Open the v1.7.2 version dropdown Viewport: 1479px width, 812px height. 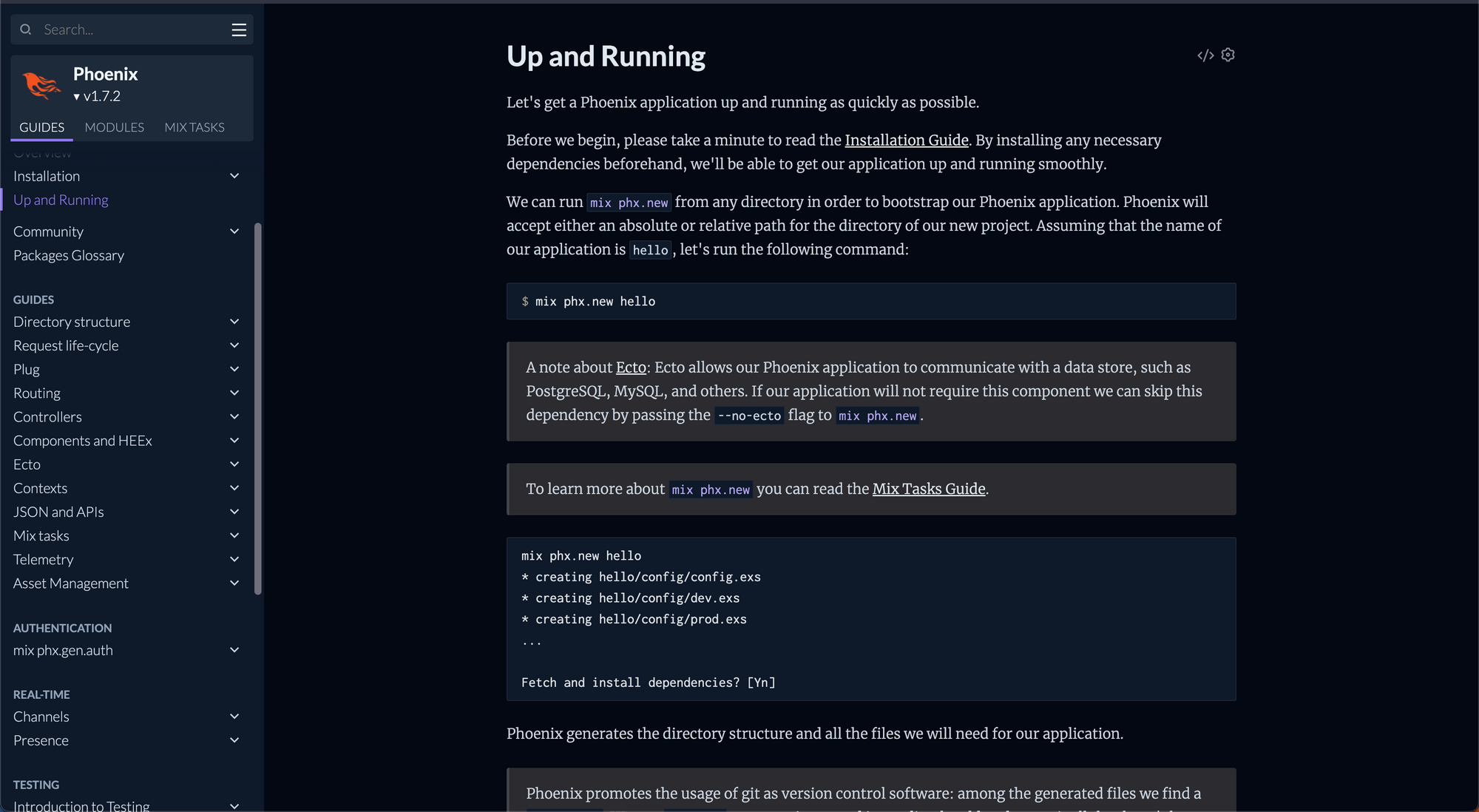click(97, 96)
